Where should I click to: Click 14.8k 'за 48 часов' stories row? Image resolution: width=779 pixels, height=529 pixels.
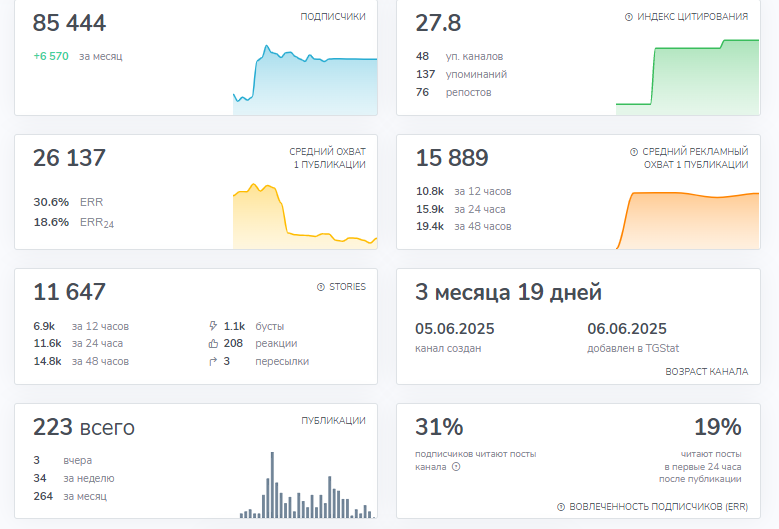[x=81, y=361]
